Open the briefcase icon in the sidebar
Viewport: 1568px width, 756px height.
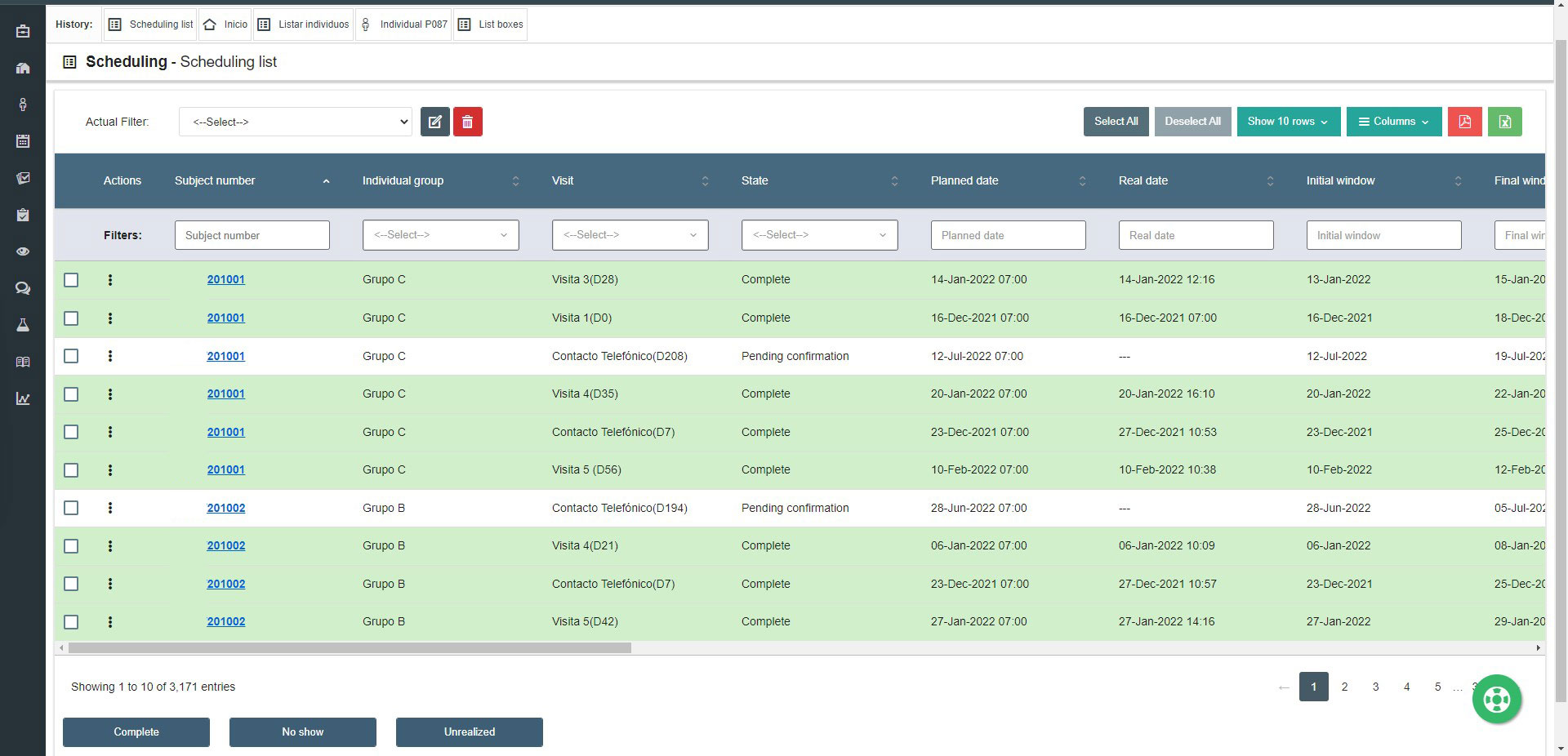coord(23,32)
